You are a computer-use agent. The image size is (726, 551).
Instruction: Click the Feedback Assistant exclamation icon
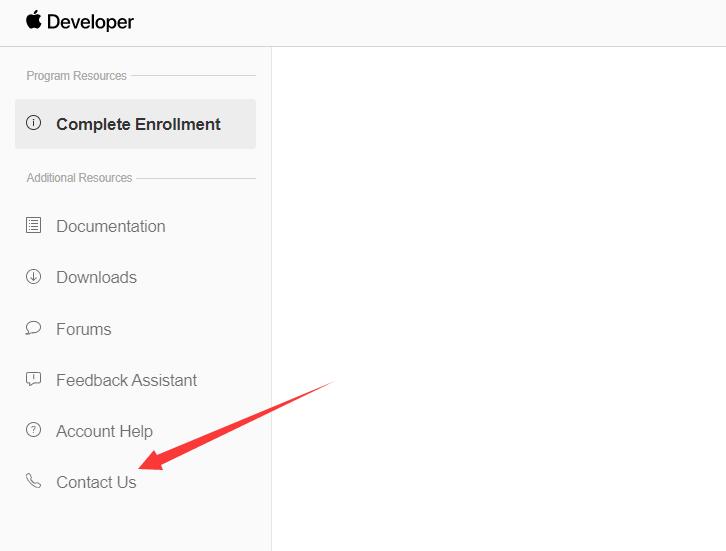pyautogui.click(x=33, y=379)
